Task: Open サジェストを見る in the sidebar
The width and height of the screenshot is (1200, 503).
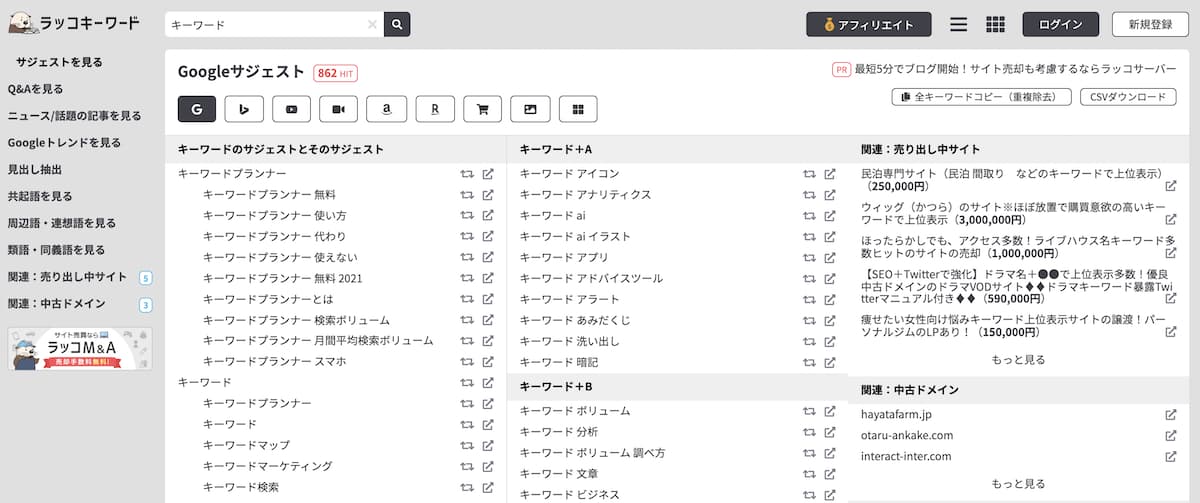Action: point(59,62)
